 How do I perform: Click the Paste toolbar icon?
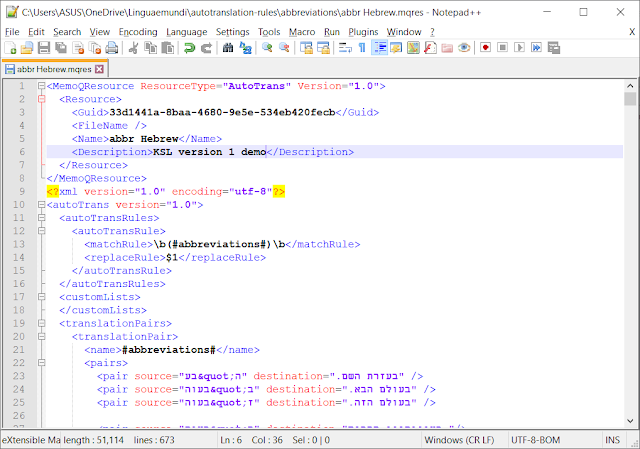coord(167,48)
